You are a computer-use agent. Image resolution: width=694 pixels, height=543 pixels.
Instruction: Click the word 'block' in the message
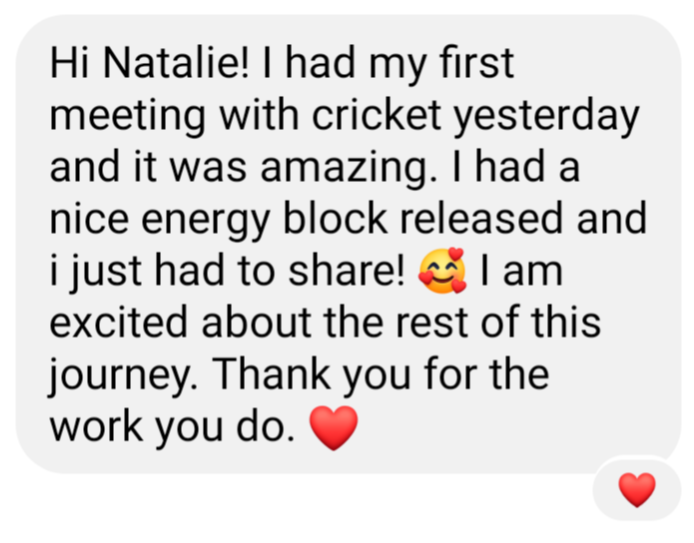tap(335, 218)
